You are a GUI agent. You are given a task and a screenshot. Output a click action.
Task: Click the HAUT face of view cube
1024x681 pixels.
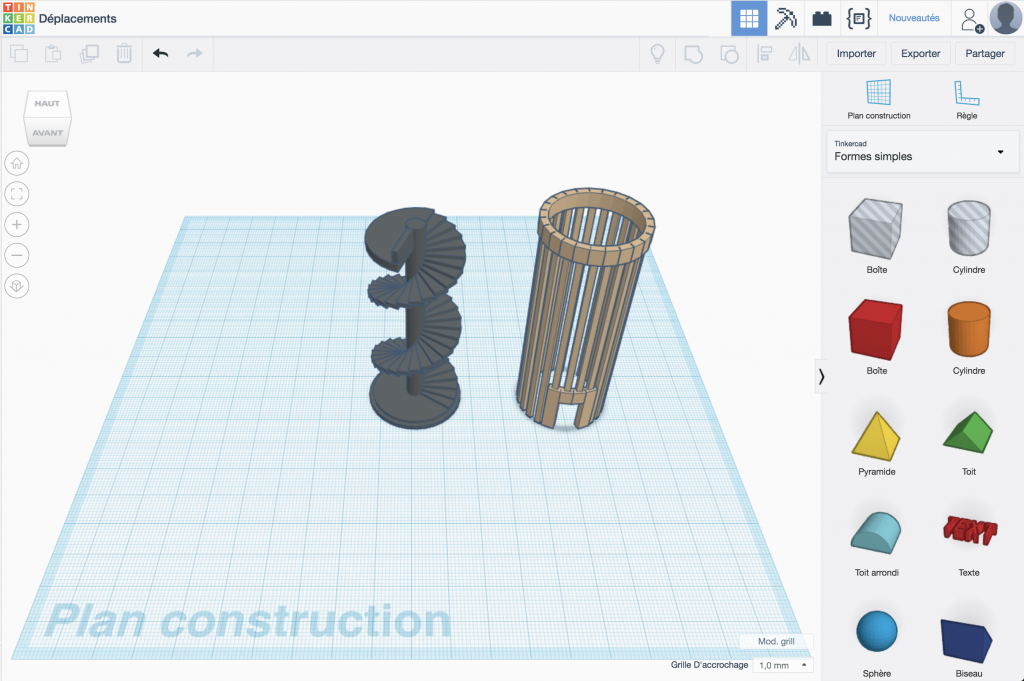click(47, 104)
